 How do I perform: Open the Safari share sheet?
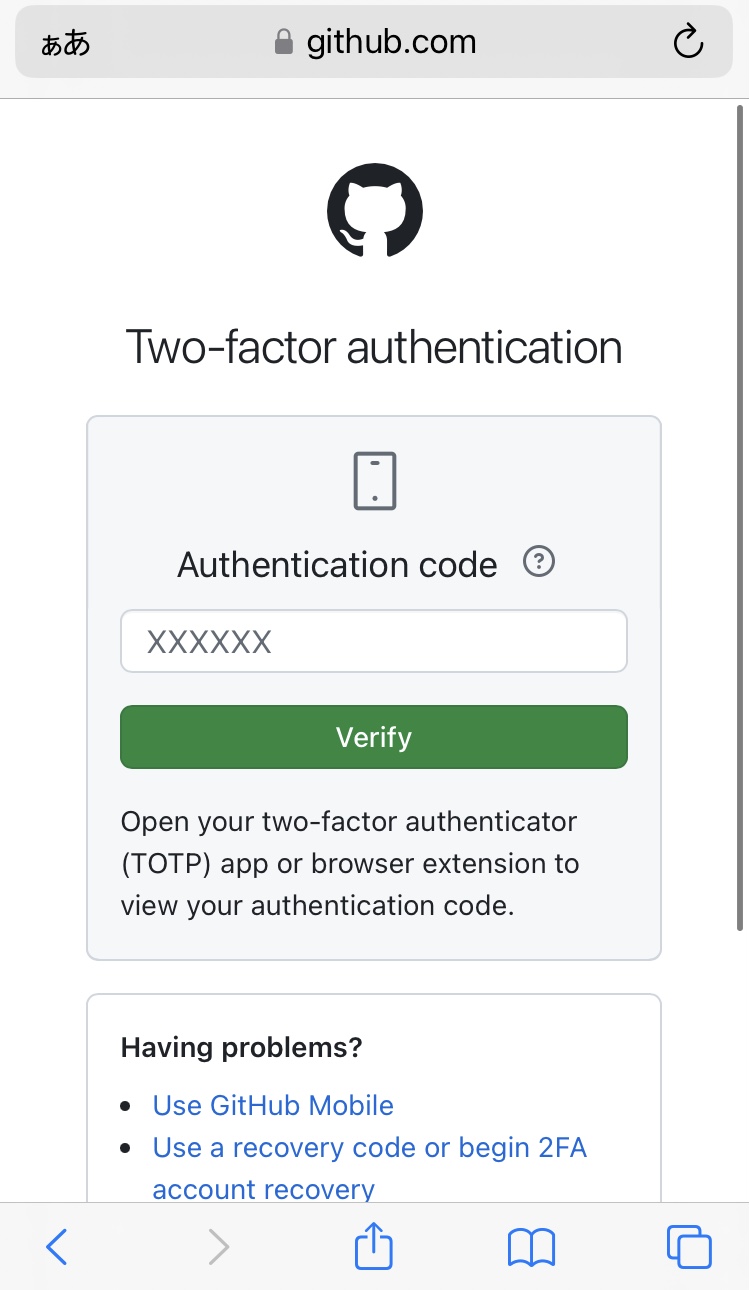[373, 1246]
